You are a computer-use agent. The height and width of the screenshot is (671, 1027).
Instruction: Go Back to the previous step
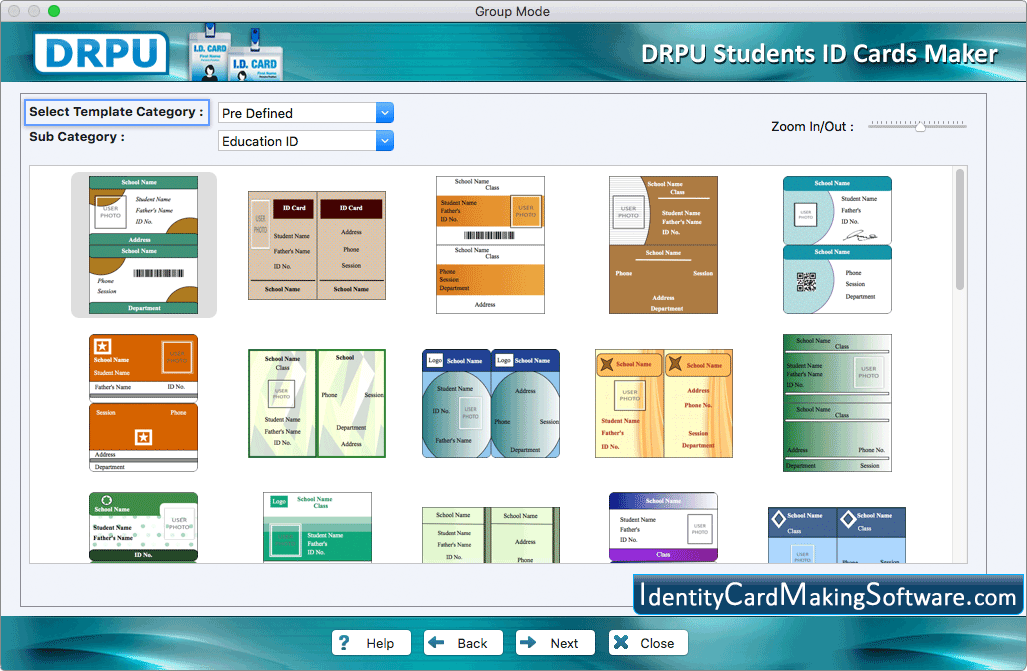pos(463,643)
